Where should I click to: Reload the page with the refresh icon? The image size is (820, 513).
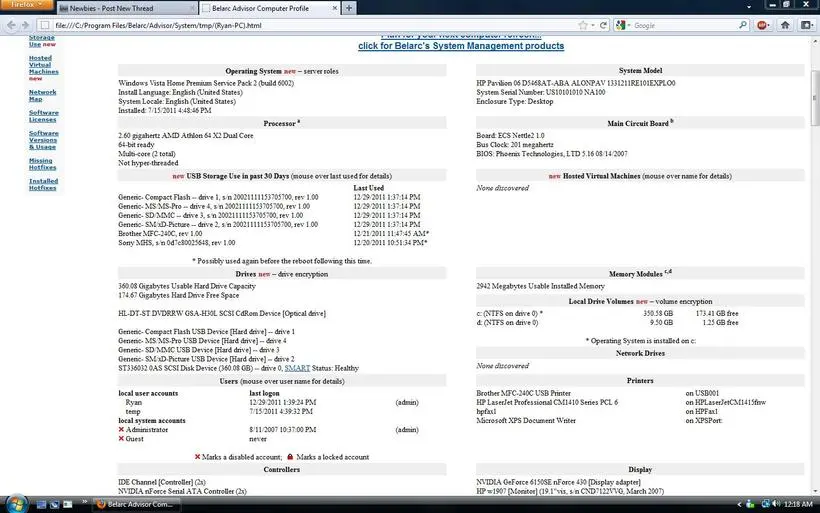[x=603, y=25]
